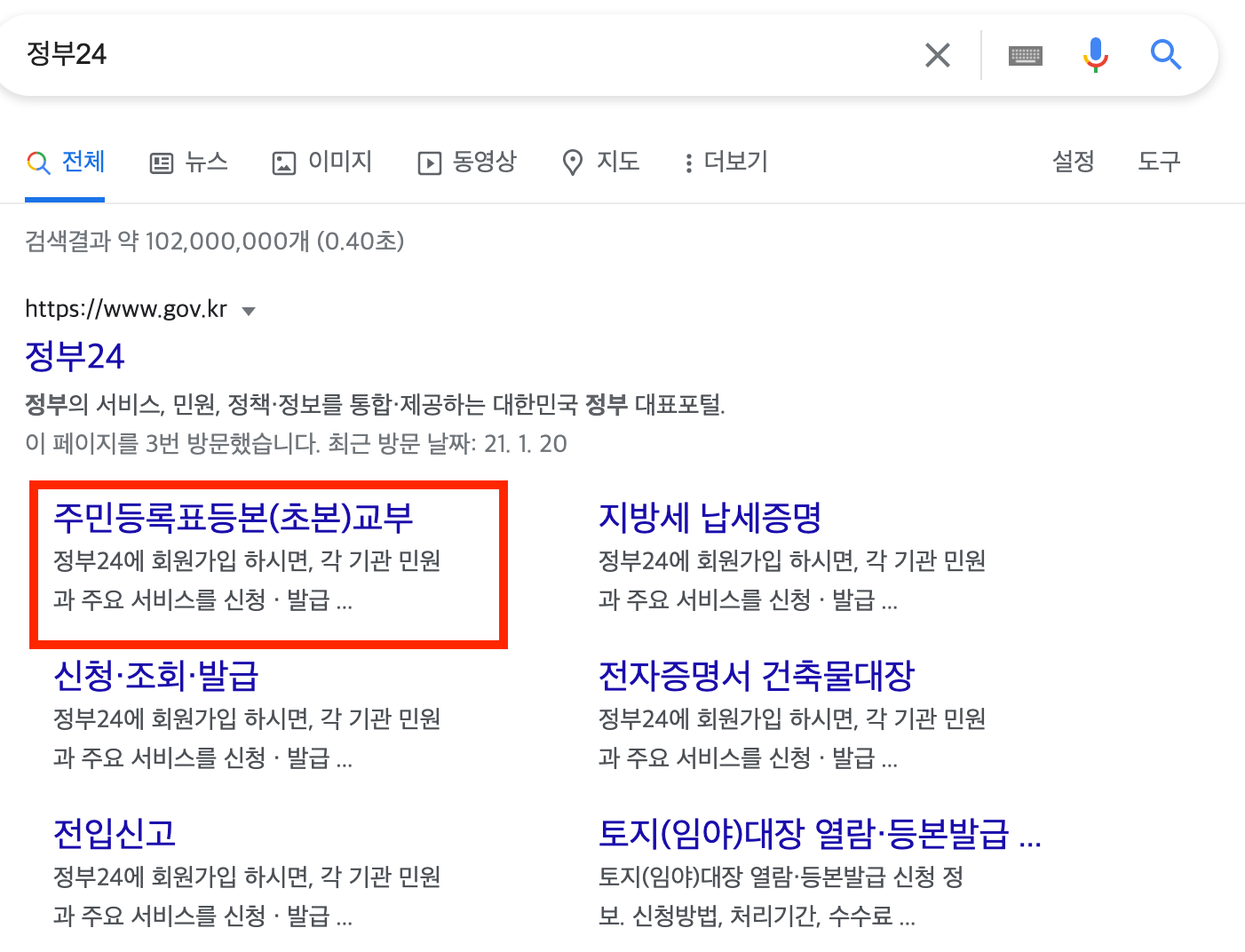The height and width of the screenshot is (952, 1245).
Task: Click the 검색결과 약 102,000,000개 result count
Action: point(215,241)
